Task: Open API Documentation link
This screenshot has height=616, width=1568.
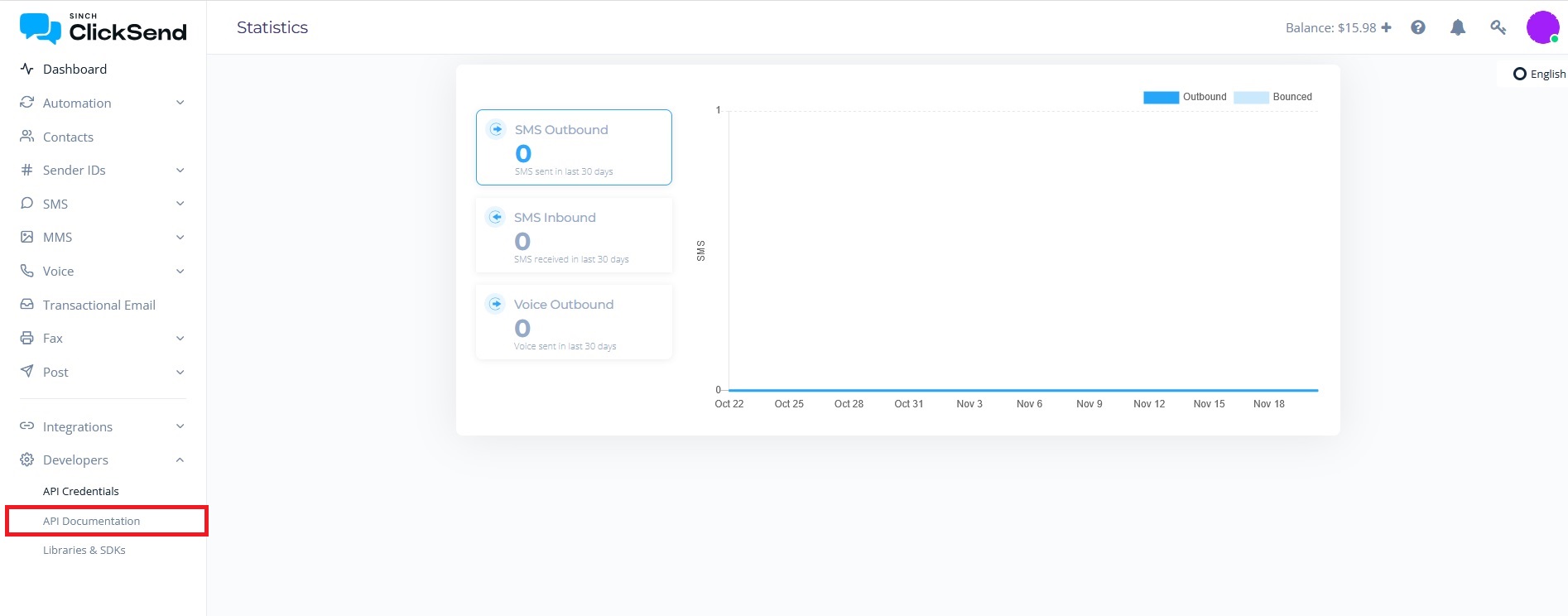Action: 92,521
